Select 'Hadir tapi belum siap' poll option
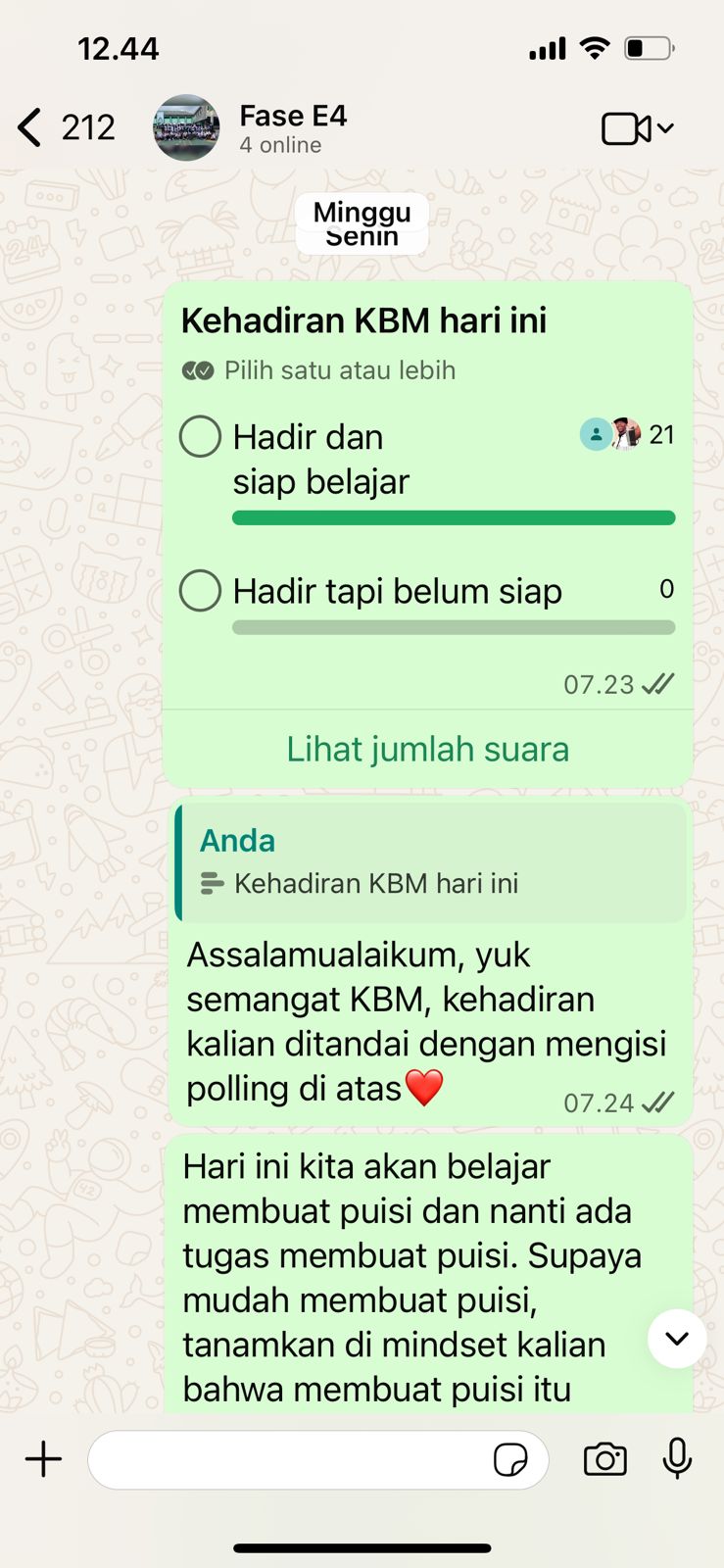 coord(200,591)
